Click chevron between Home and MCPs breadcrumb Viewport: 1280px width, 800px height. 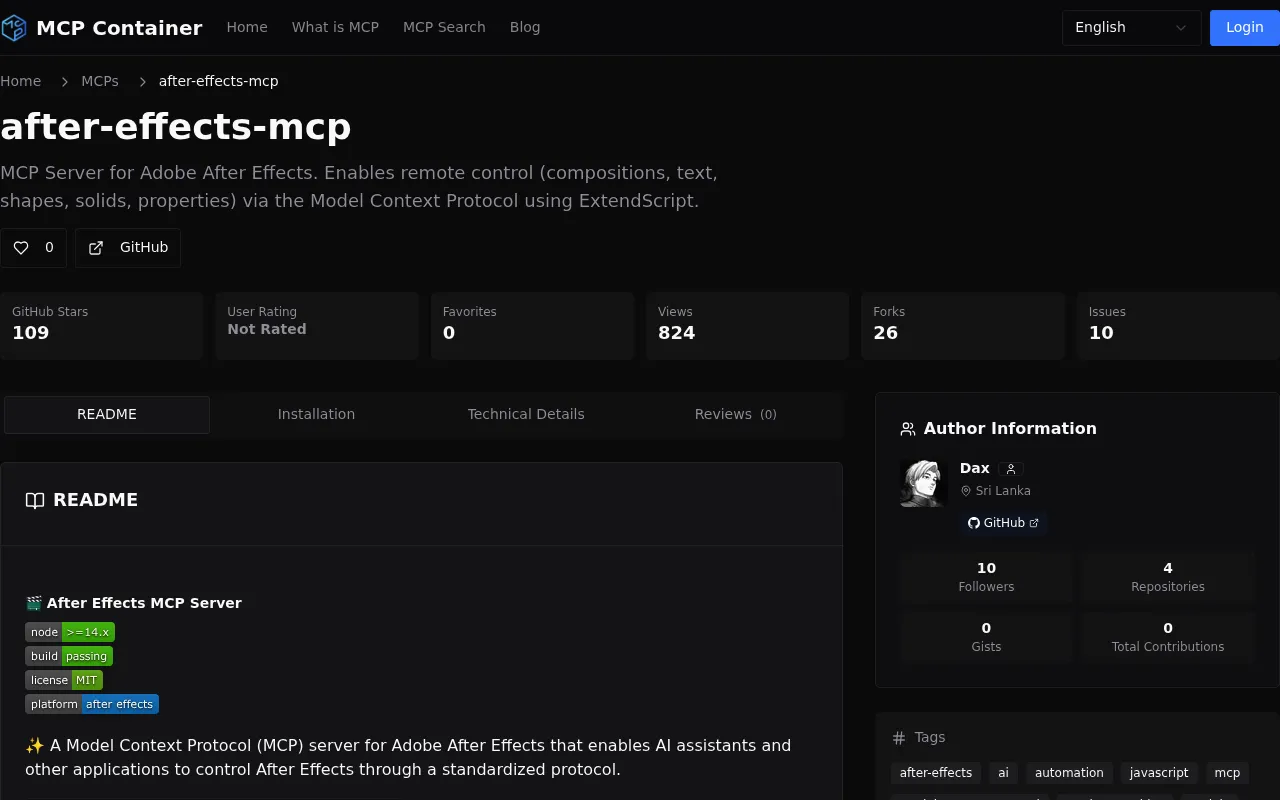[64, 82]
